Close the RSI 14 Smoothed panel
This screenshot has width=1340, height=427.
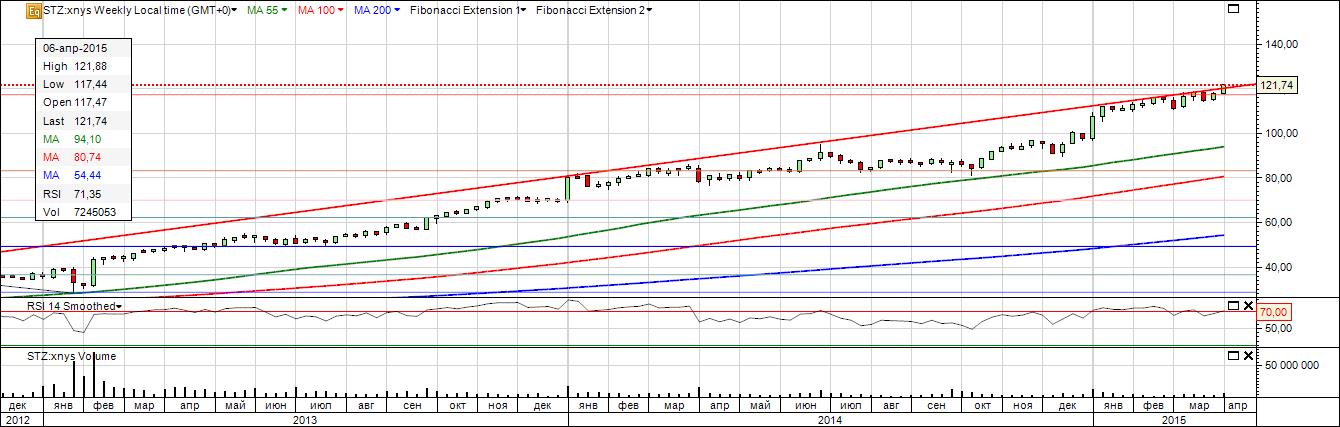click(x=1247, y=304)
